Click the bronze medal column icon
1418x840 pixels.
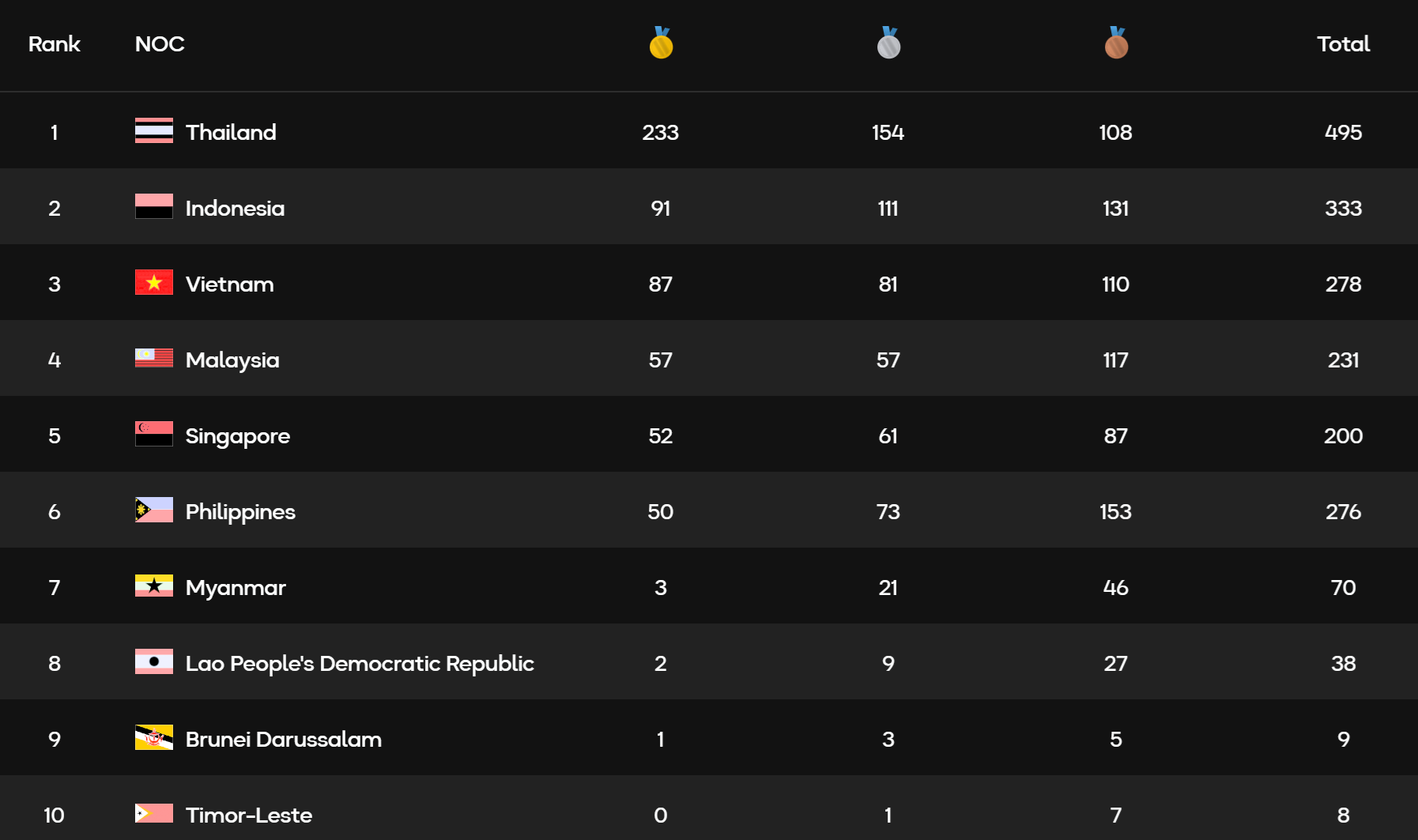tap(1116, 43)
